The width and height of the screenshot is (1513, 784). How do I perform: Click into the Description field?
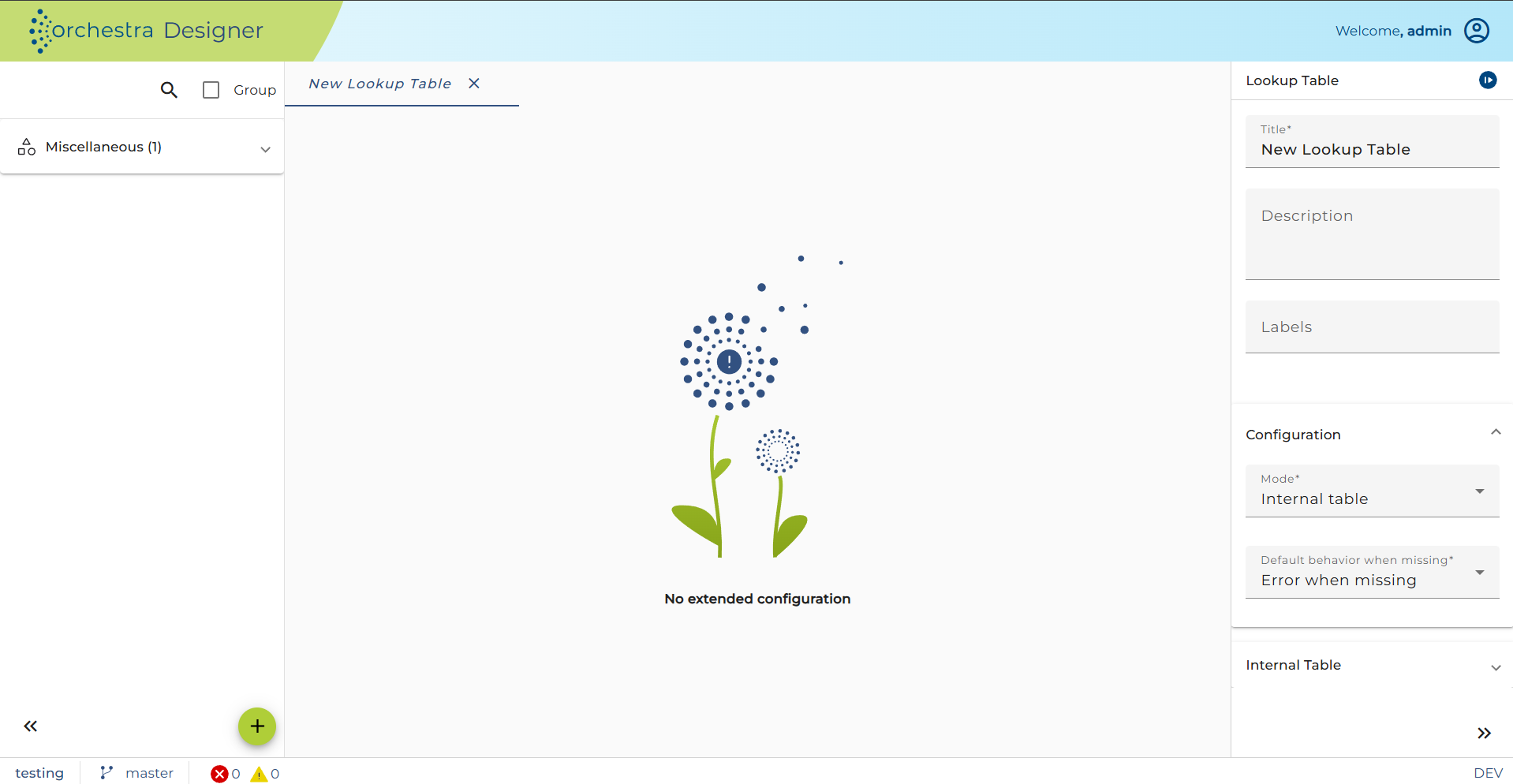[x=1372, y=234]
